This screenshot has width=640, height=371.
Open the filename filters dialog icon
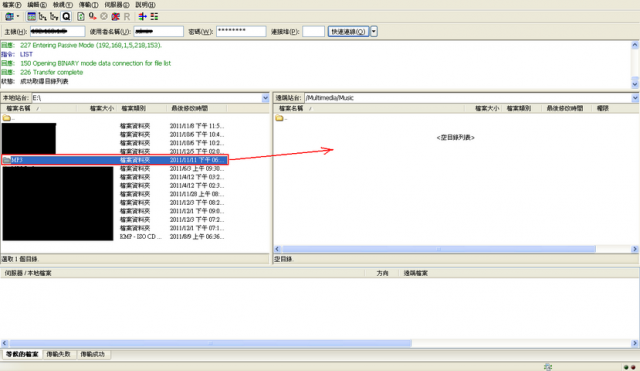pyautogui.click(x=142, y=17)
